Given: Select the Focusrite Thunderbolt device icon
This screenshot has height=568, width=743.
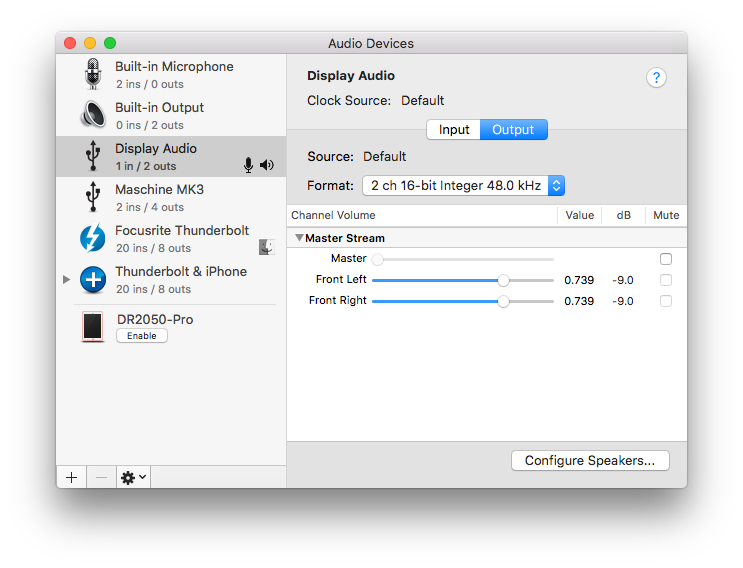Looking at the screenshot, I should point(93,238).
